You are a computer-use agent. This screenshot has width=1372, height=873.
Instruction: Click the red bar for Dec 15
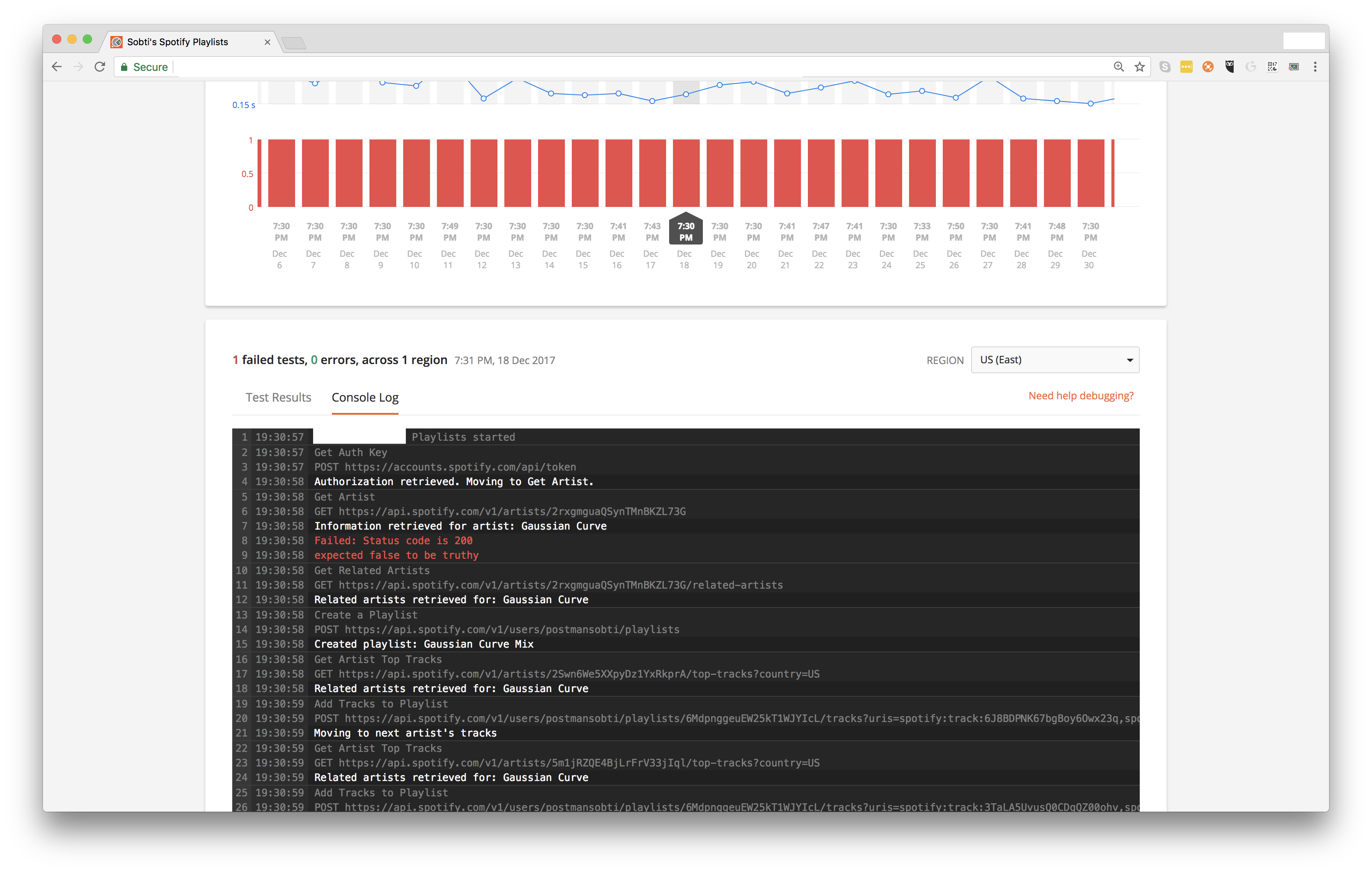click(x=585, y=173)
